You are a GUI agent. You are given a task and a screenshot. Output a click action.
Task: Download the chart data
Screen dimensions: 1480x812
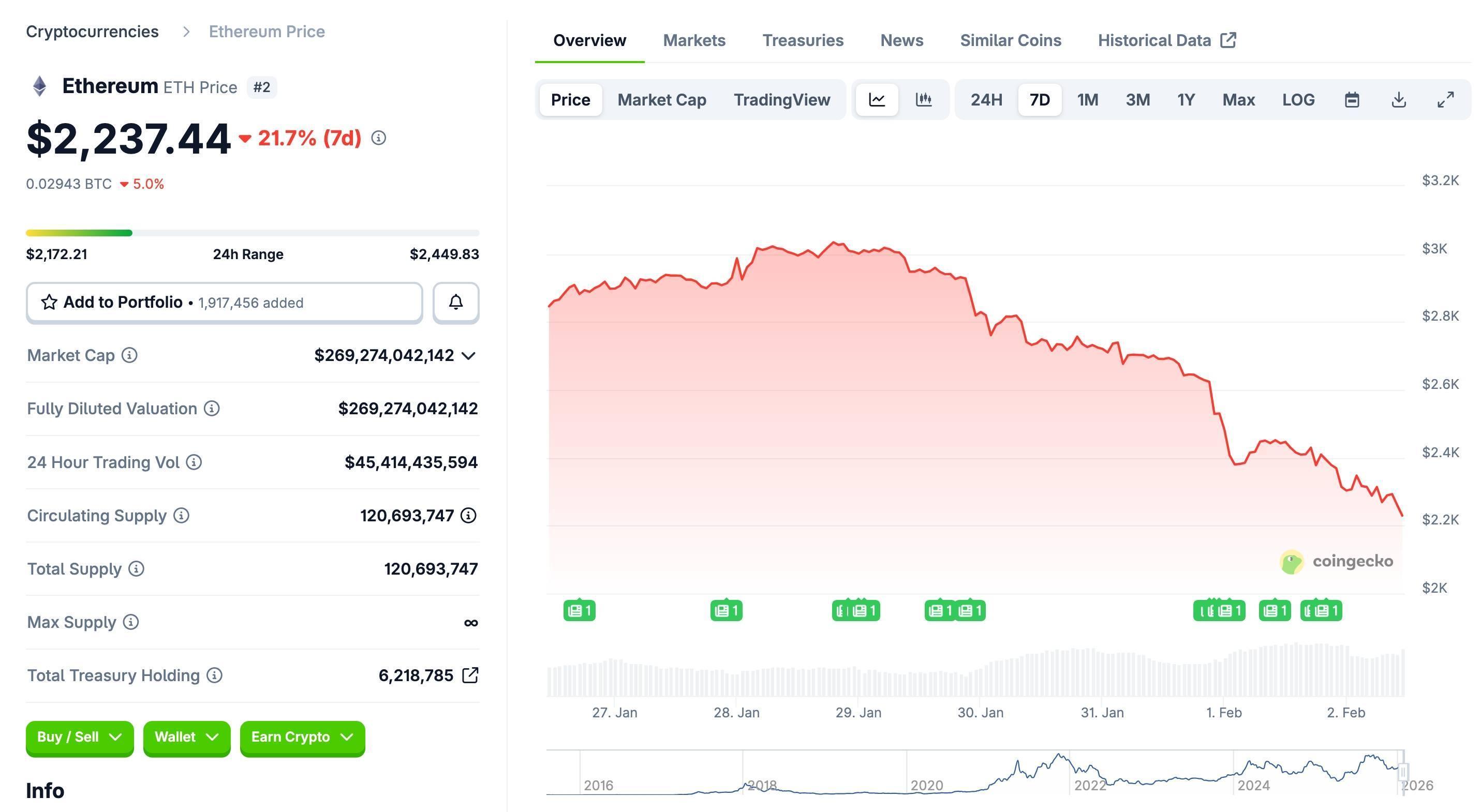1398,99
